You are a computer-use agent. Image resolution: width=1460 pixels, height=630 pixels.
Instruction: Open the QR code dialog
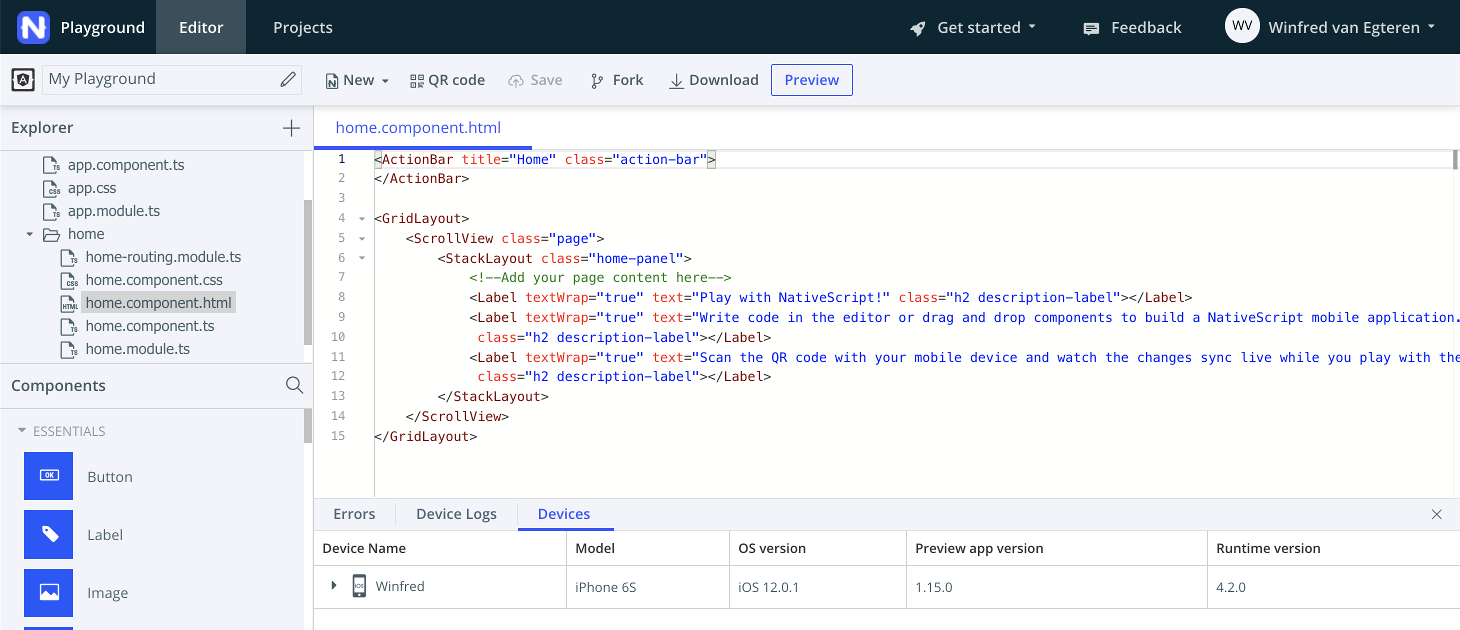point(447,80)
